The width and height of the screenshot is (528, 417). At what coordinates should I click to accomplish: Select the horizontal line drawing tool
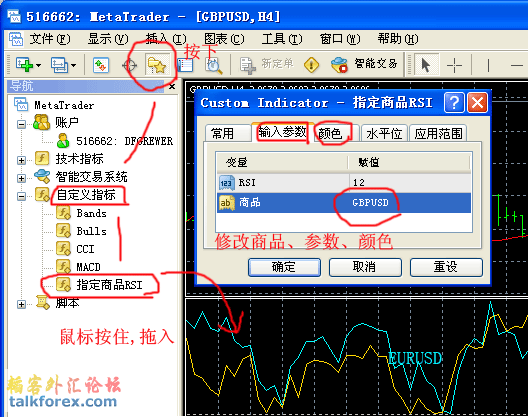517,65
